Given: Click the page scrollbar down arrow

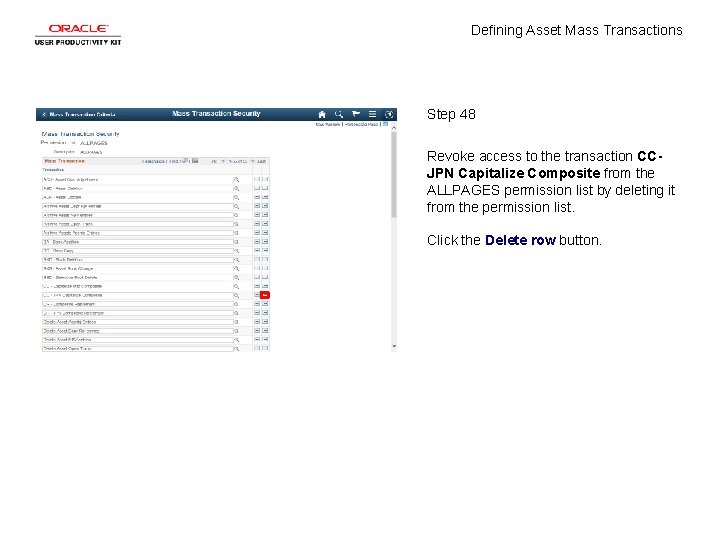Looking at the screenshot, I should [x=394, y=346].
